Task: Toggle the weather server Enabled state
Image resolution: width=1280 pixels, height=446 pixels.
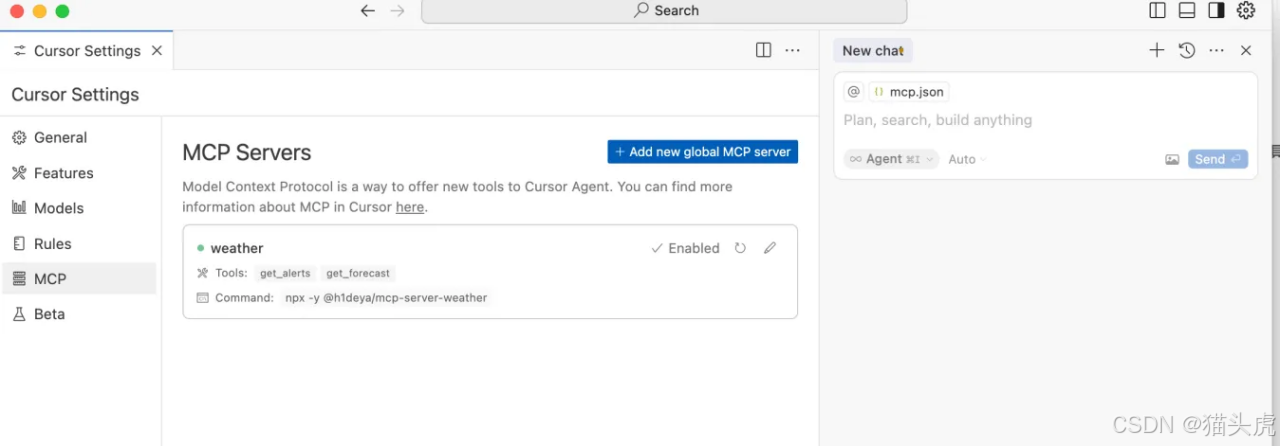Action: click(x=685, y=248)
